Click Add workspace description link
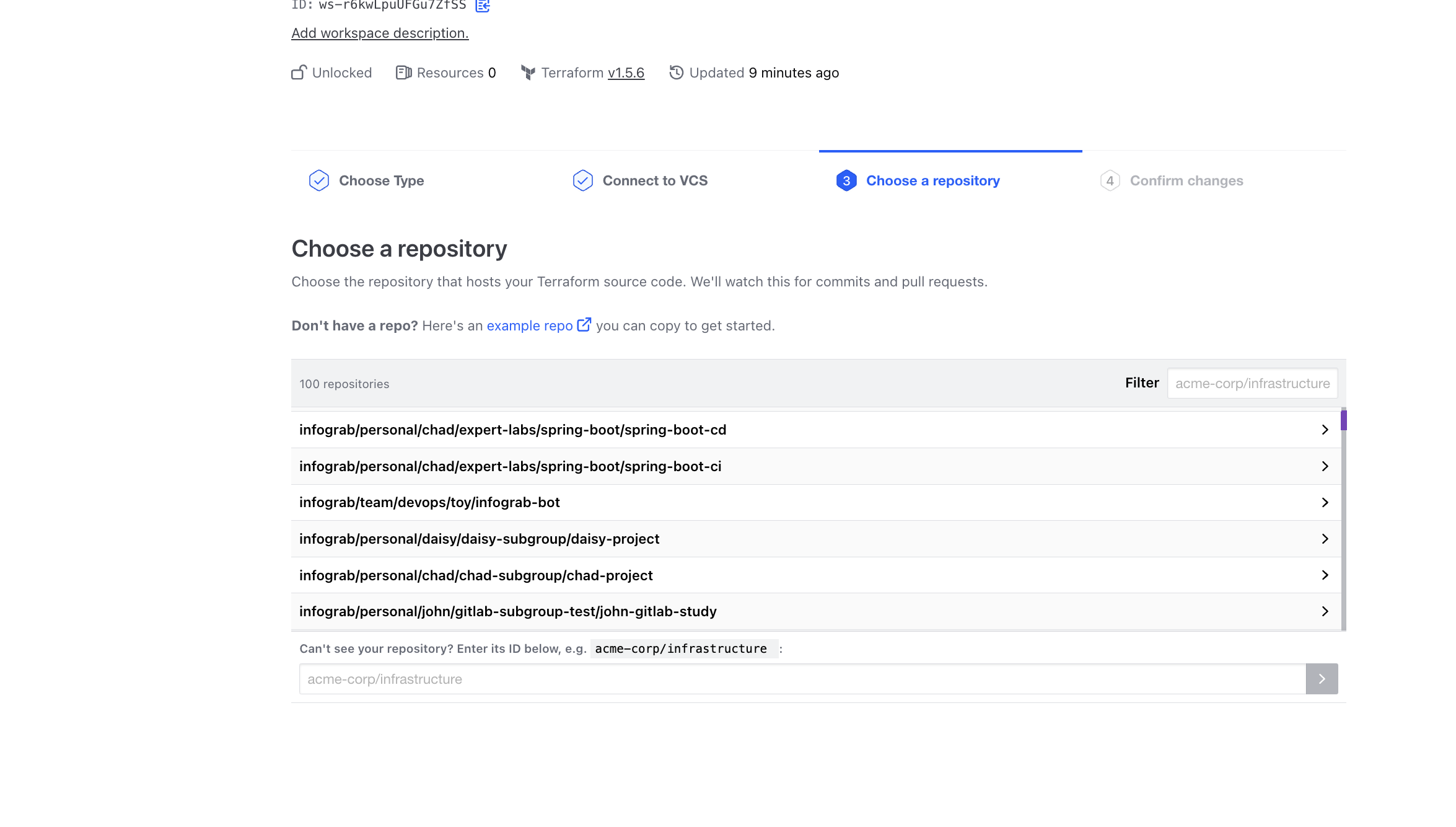Screen dimensions: 1456x827 (380, 33)
